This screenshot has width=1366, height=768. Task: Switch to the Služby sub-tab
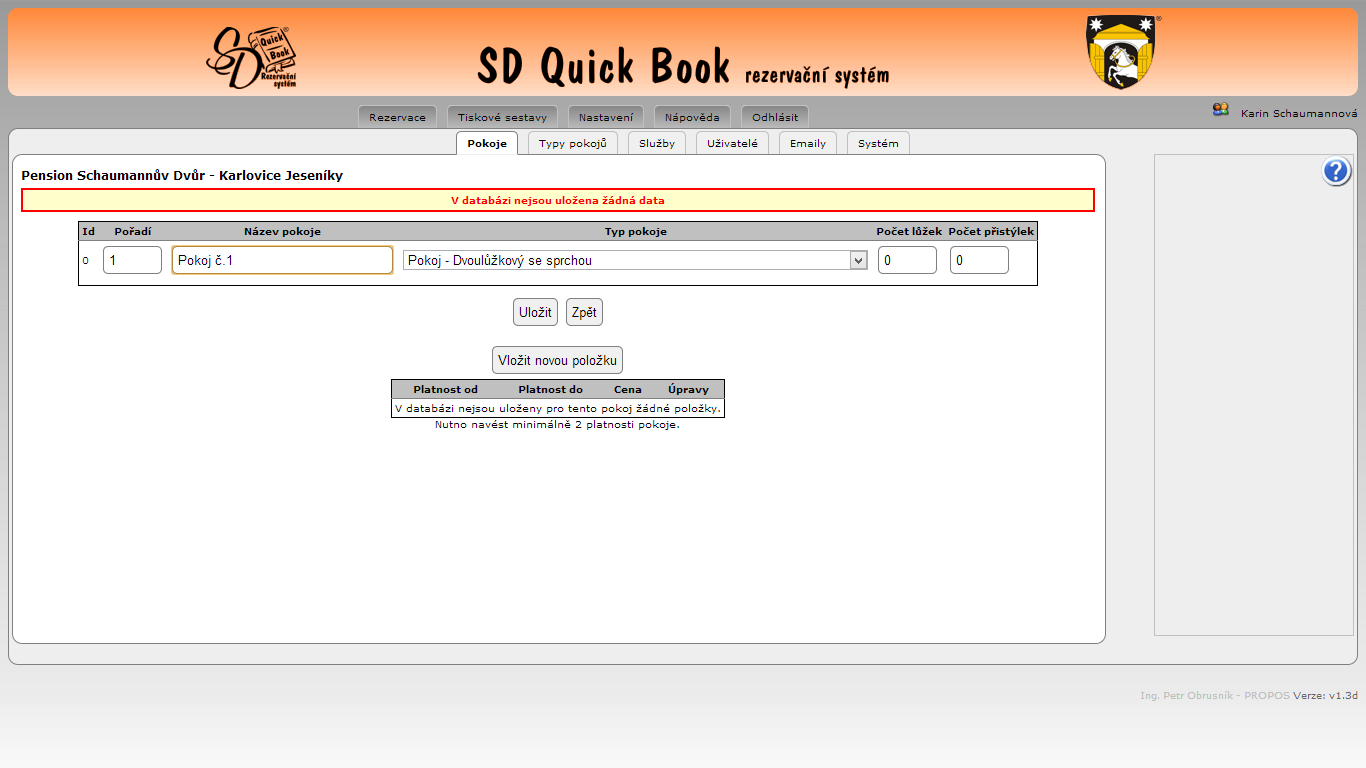tap(657, 143)
